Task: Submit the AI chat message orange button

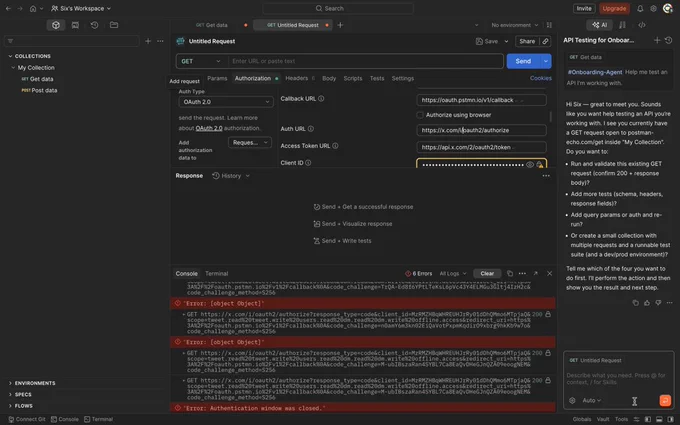Action: (665, 400)
